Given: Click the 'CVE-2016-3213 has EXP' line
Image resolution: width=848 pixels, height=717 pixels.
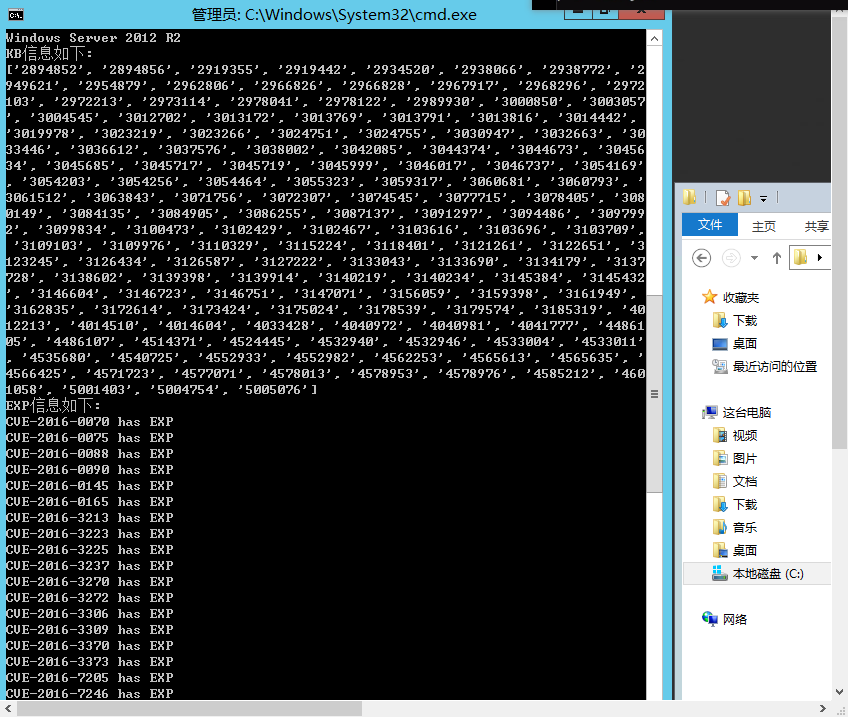Looking at the screenshot, I should click(89, 518).
